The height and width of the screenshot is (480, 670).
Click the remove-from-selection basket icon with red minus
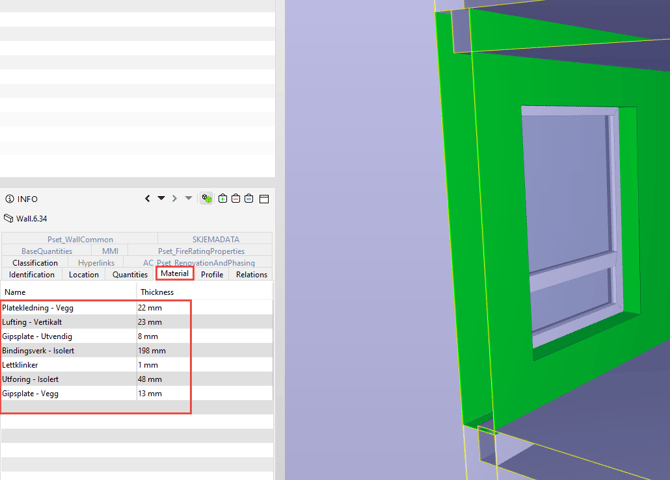click(235, 198)
